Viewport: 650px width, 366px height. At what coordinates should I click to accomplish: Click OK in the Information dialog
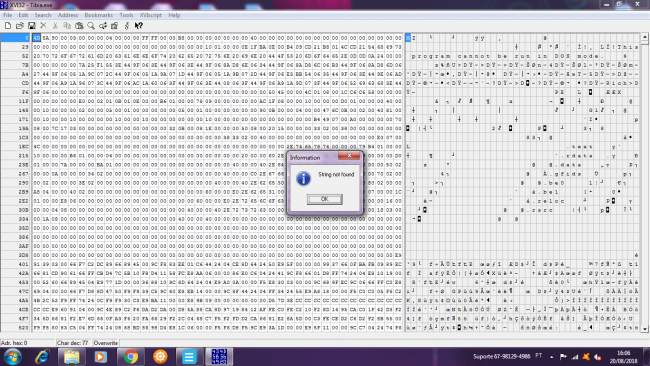[325, 199]
